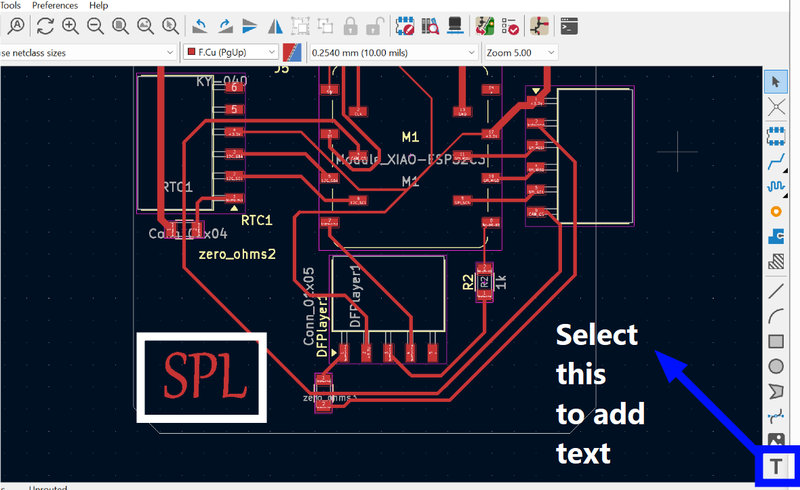This screenshot has height=490, width=800.
Task: Click the Module_XIAO-ESP32C3 label
Action: pyautogui.click(x=409, y=160)
